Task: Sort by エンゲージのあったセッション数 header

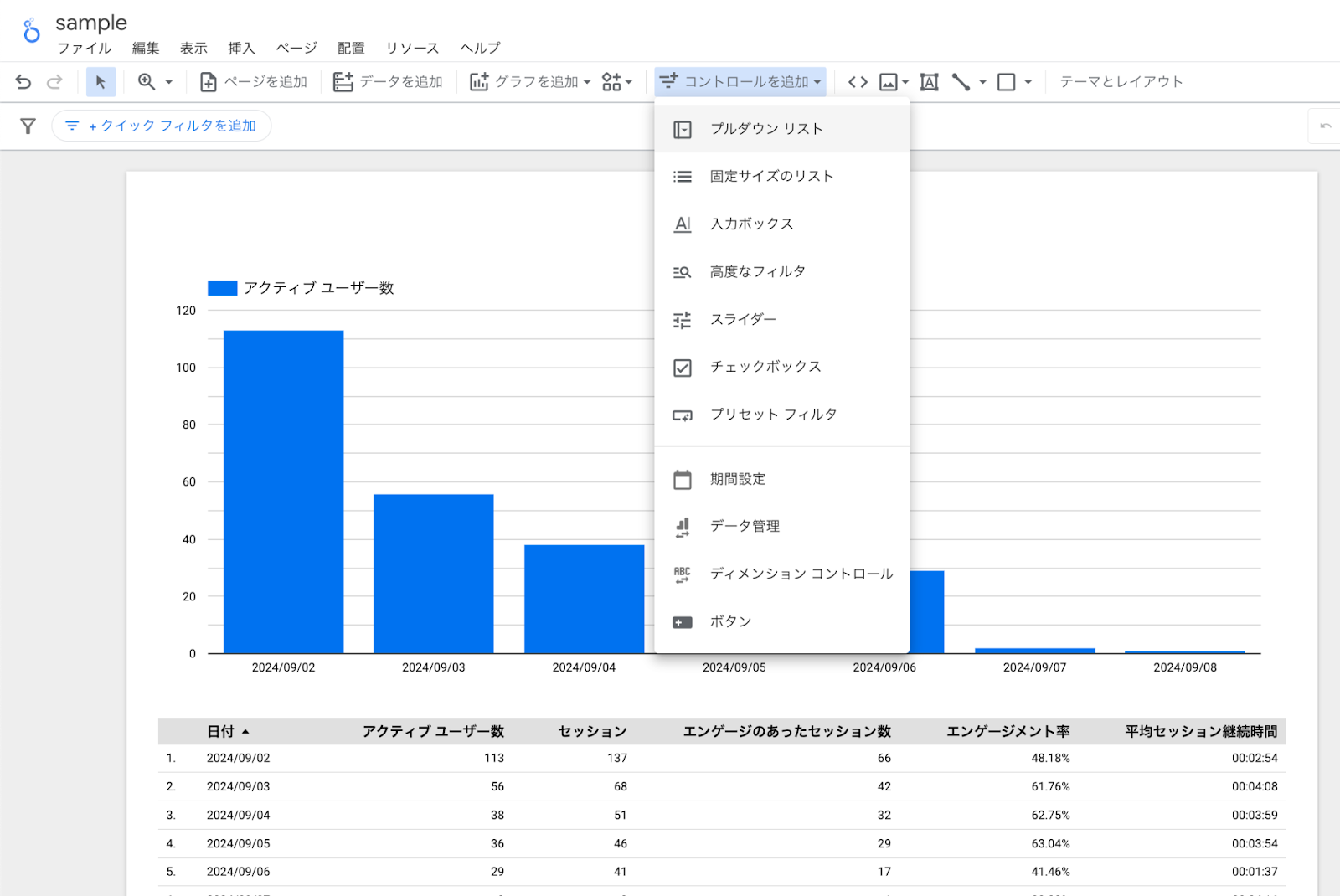Action: pyautogui.click(x=787, y=732)
